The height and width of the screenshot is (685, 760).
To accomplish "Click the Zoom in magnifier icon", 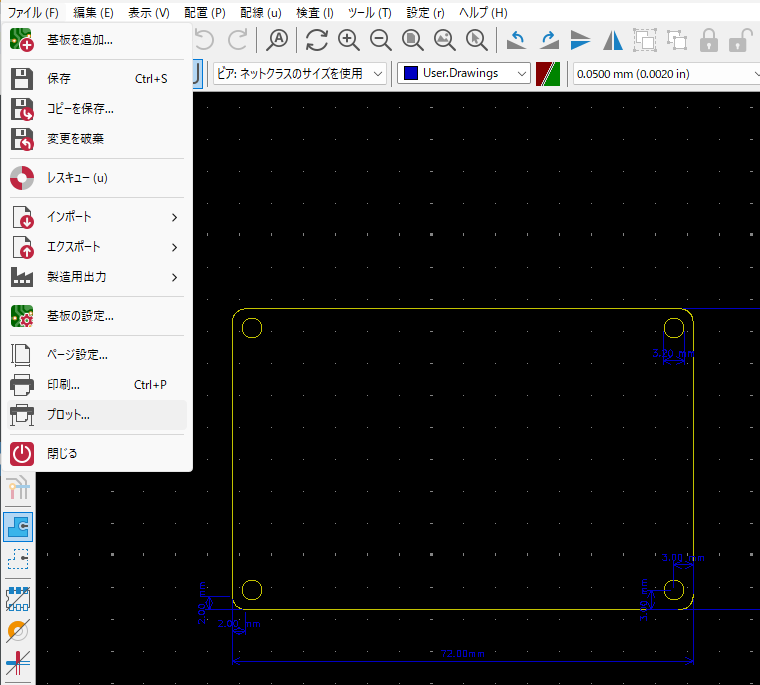I will point(349,40).
